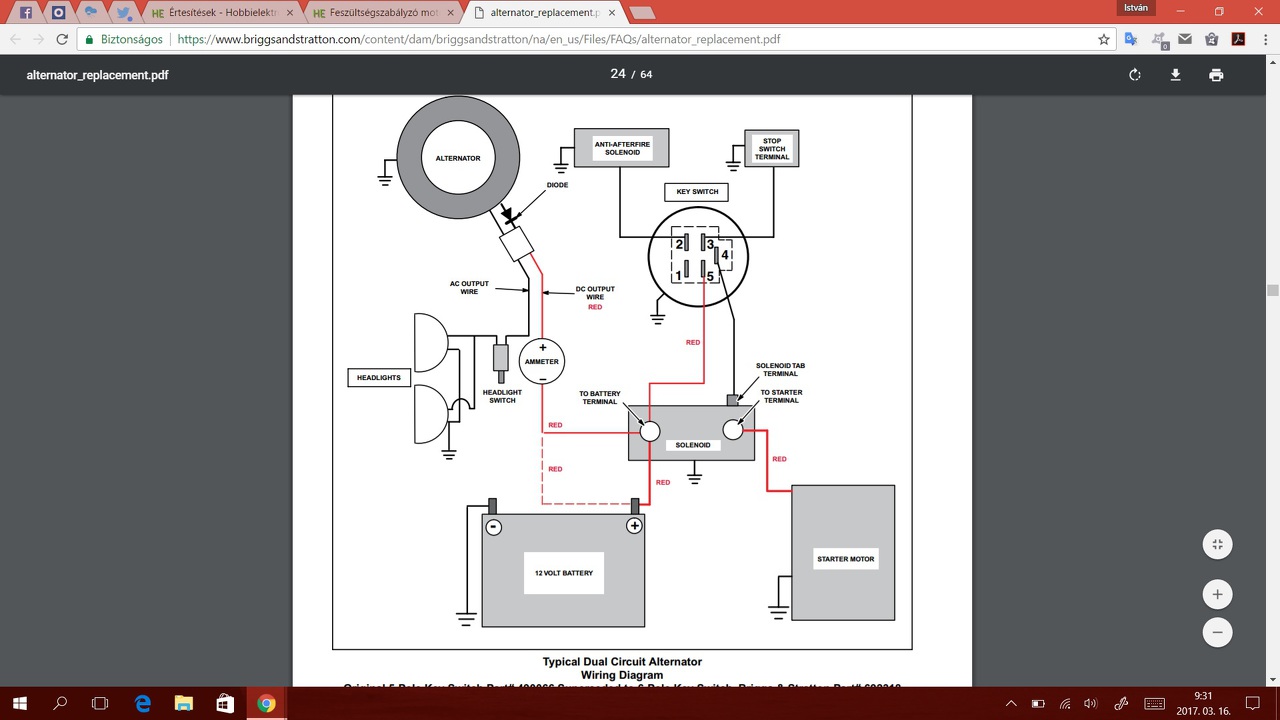Screen dimensions: 1280x720
Task: Click the SOLENOID label on the gray box
Action: [692, 445]
